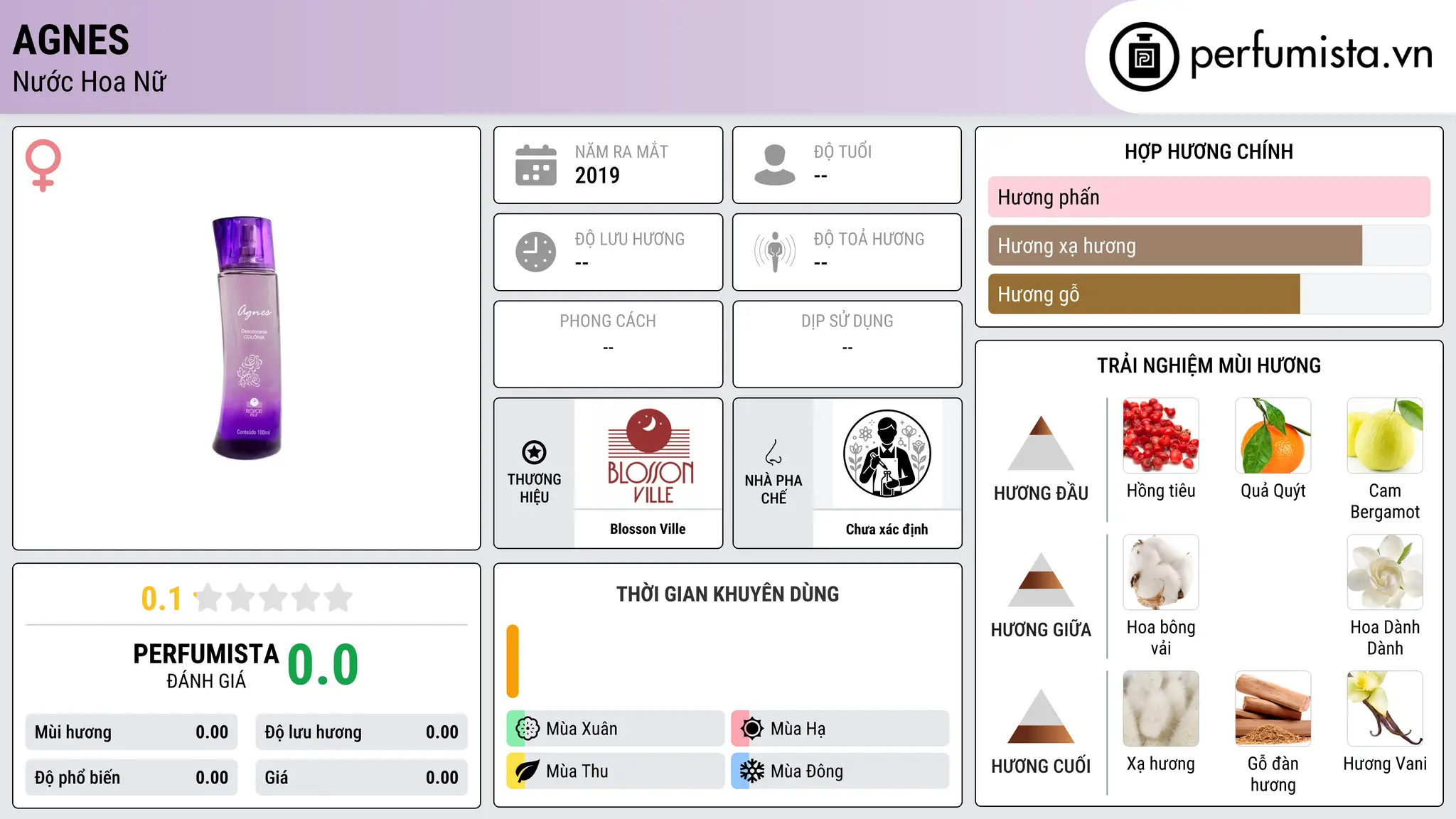Image resolution: width=1456 pixels, height=819 pixels.
Task: Click the 0.1 star rating number
Action: pos(161,599)
